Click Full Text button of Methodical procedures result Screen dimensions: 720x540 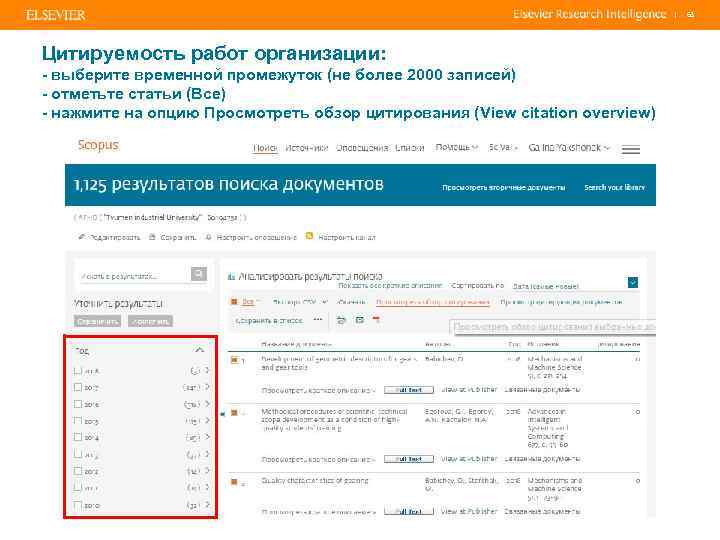[x=409, y=459]
